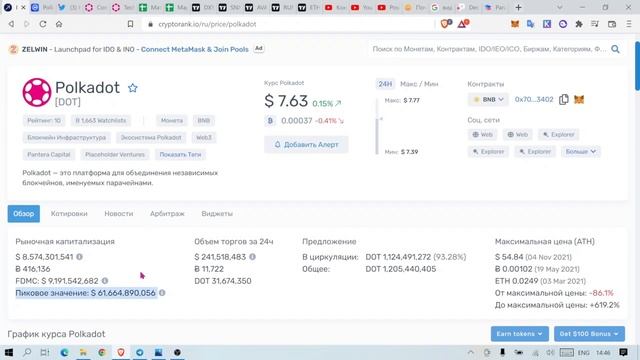Focus the coin search input field
This screenshot has width=640, height=360.
click(x=489, y=49)
